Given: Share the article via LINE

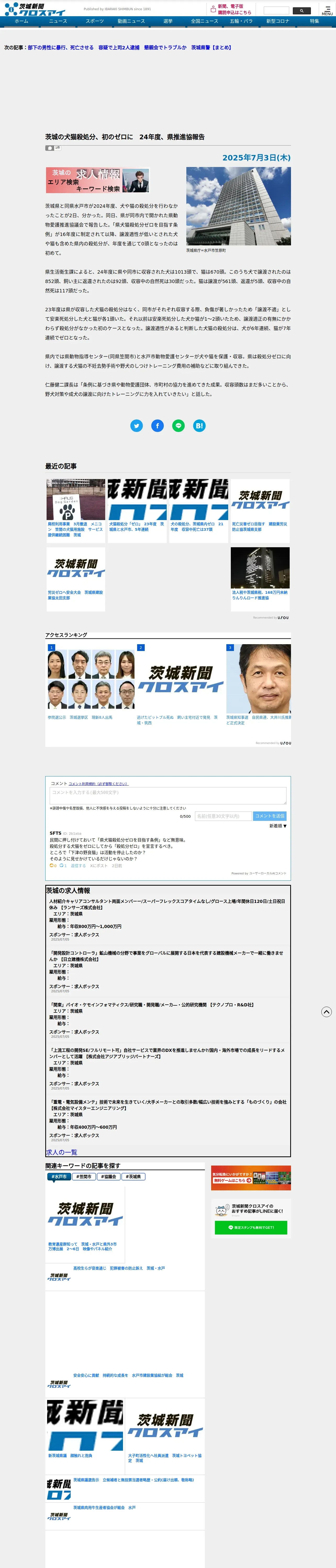Looking at the screenshot, I should pos(178,426).
